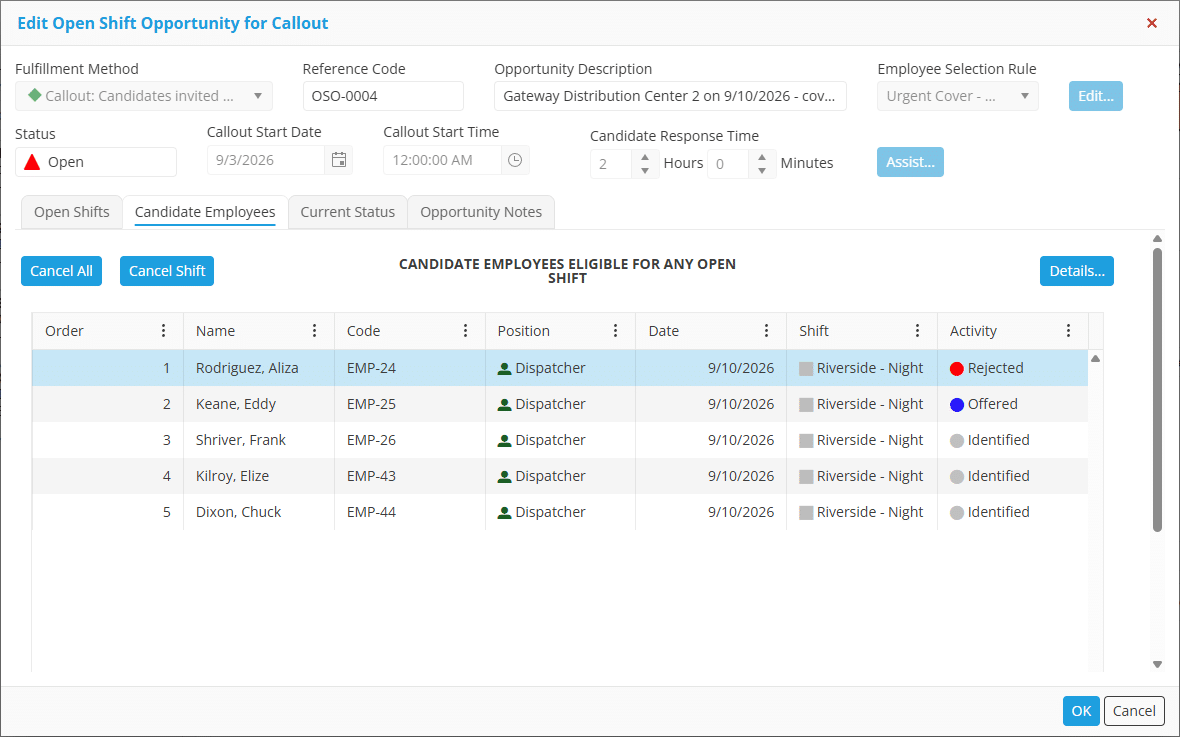Click Dispatcher person icon for Kilroy, Elize
Image resolution: width=1180 pixels, height=737 pixels.
tap(504, 477)
